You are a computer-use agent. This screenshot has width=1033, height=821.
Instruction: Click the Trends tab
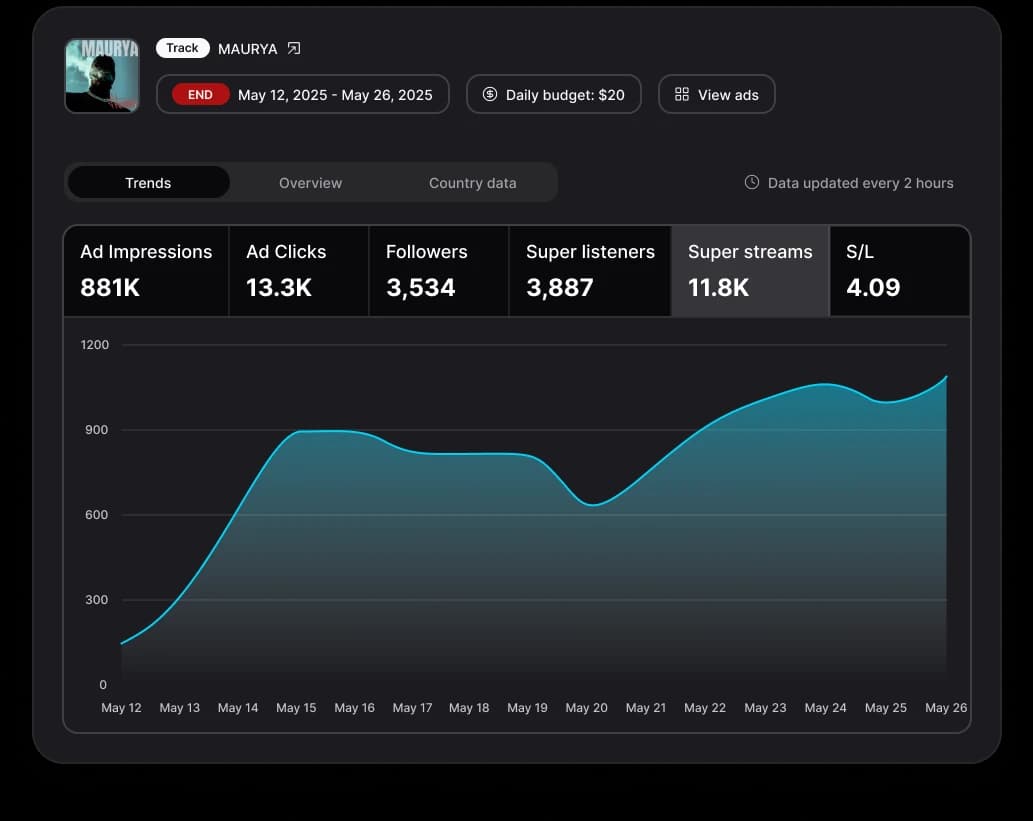(148, 182)
